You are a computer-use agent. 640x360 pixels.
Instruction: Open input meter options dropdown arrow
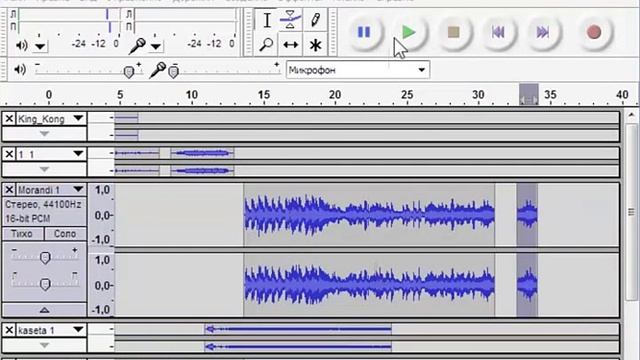coord(156,46)
